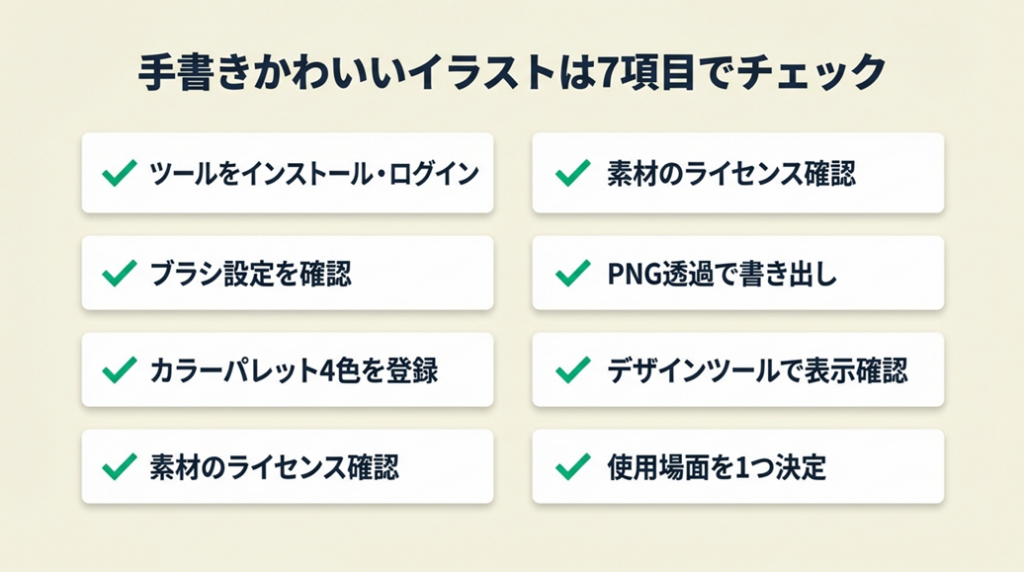Click 素材のライセンス確認 text under the カラーパレット card
1024x572 pixels.
(x=273, y=466)
